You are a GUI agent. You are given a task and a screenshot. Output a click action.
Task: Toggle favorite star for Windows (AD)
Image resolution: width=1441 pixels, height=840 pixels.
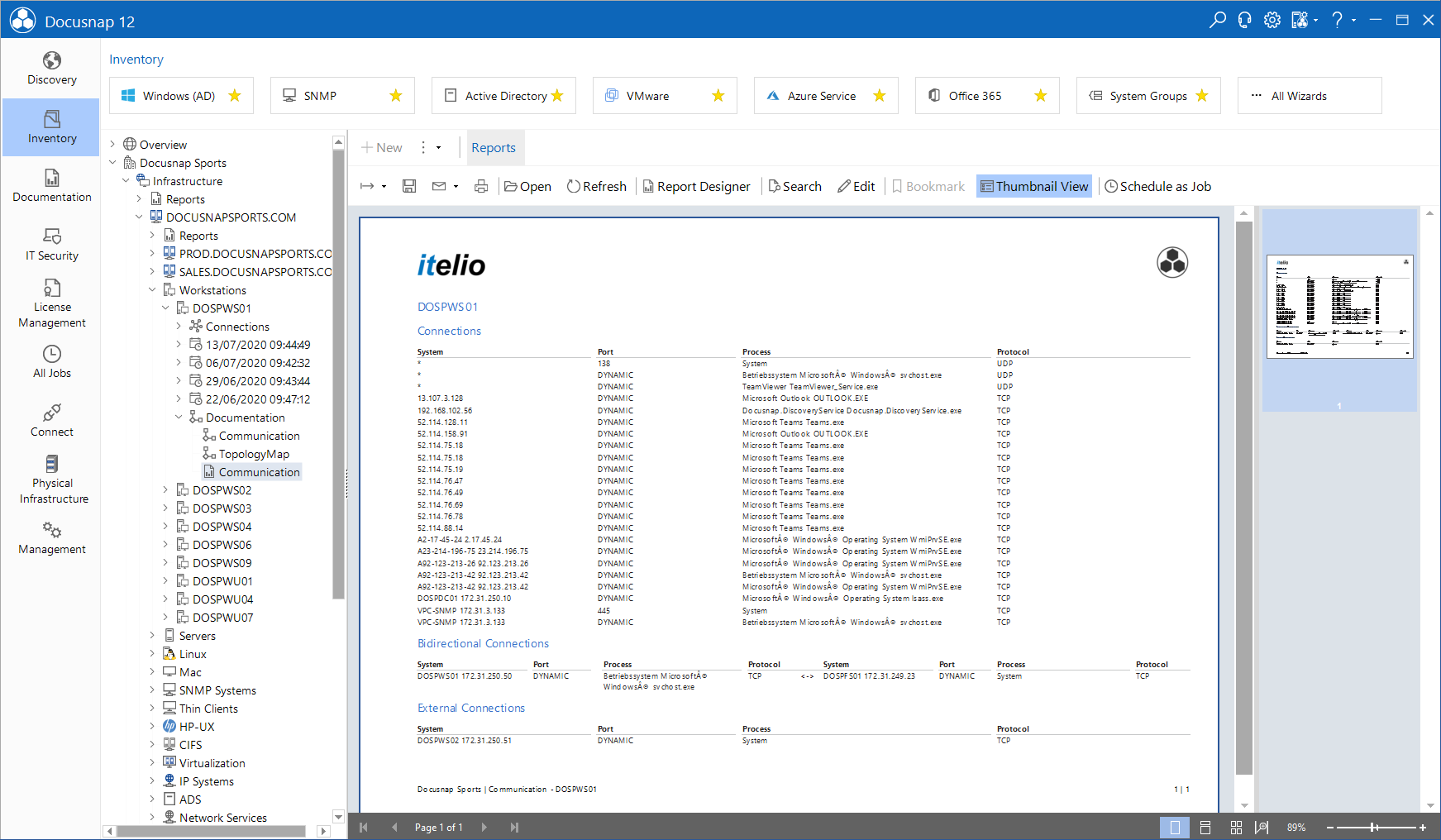[235, 96]
